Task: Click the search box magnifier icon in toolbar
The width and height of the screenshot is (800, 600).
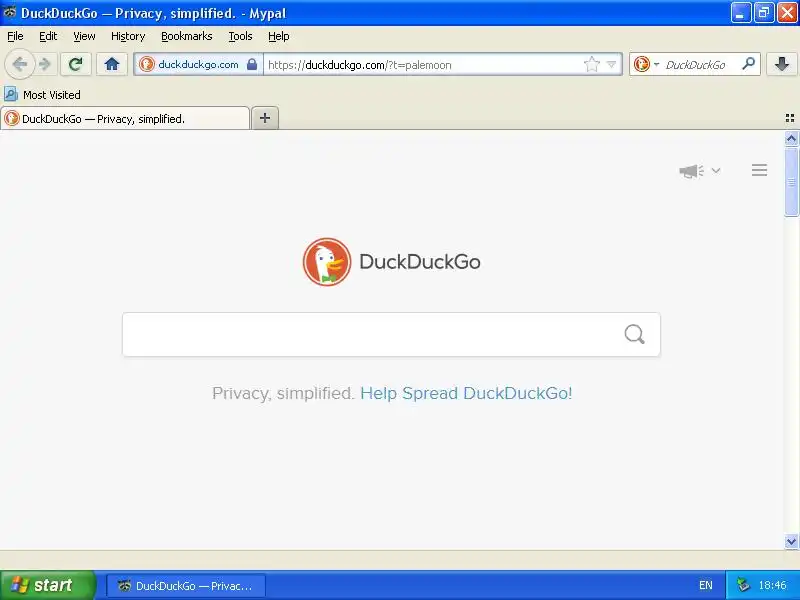Action: (x=748, y=64)
